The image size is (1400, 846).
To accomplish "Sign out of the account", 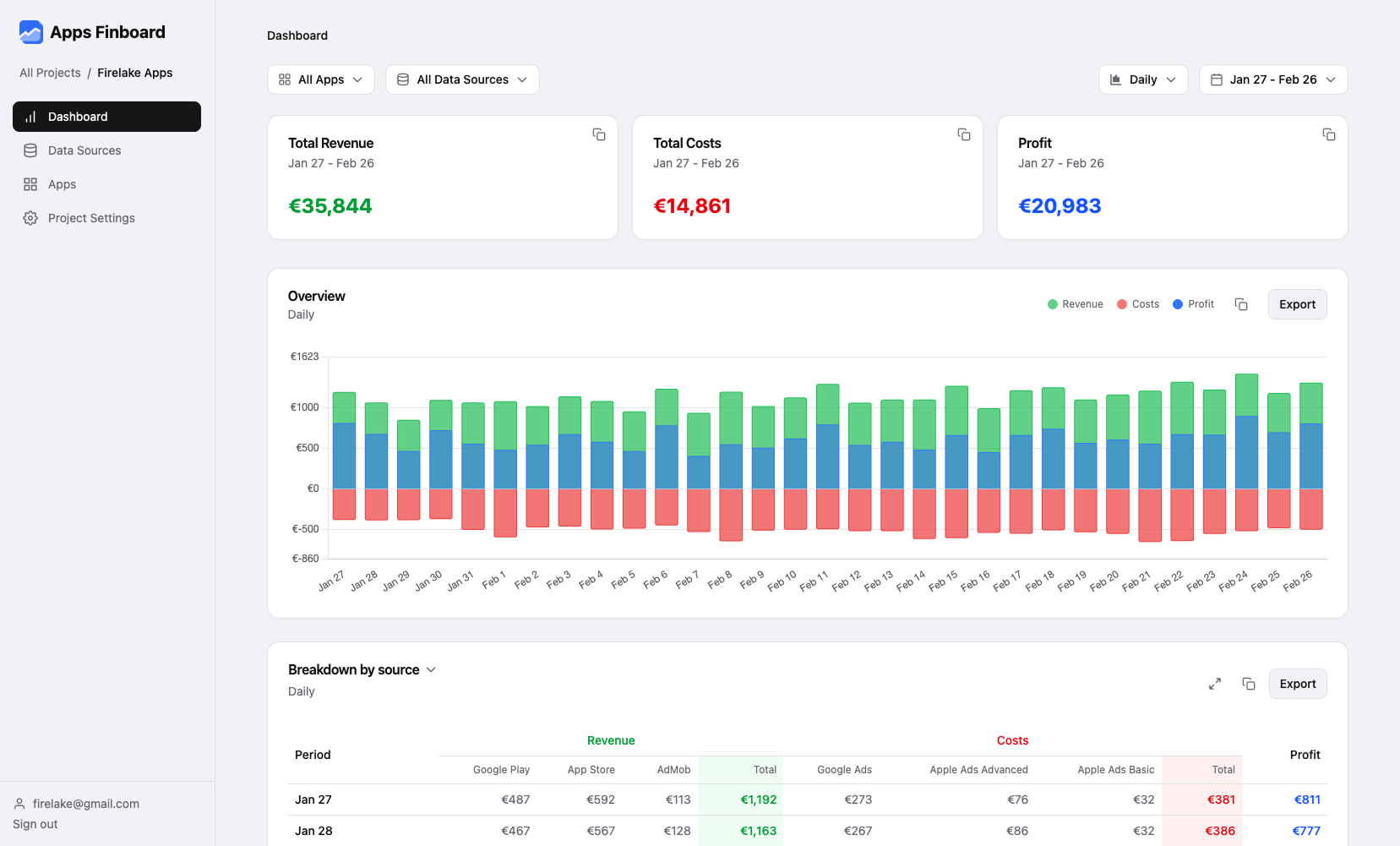I will 35,824.
